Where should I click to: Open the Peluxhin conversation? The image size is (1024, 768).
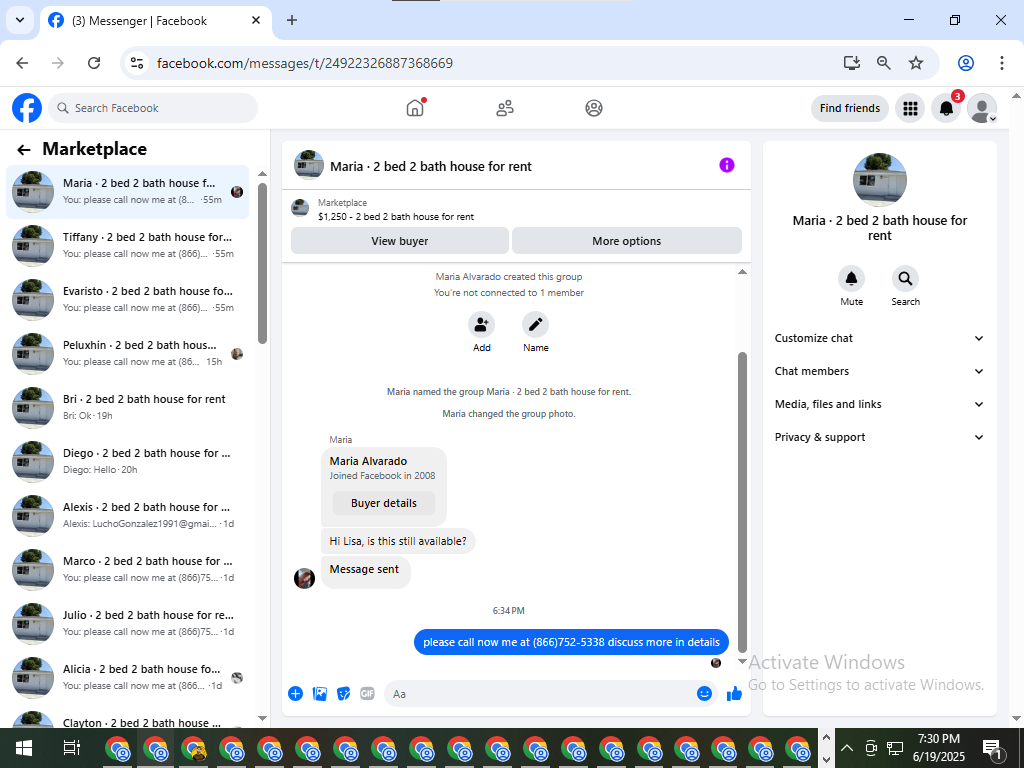pyautogui.click(x=128, y=353)
